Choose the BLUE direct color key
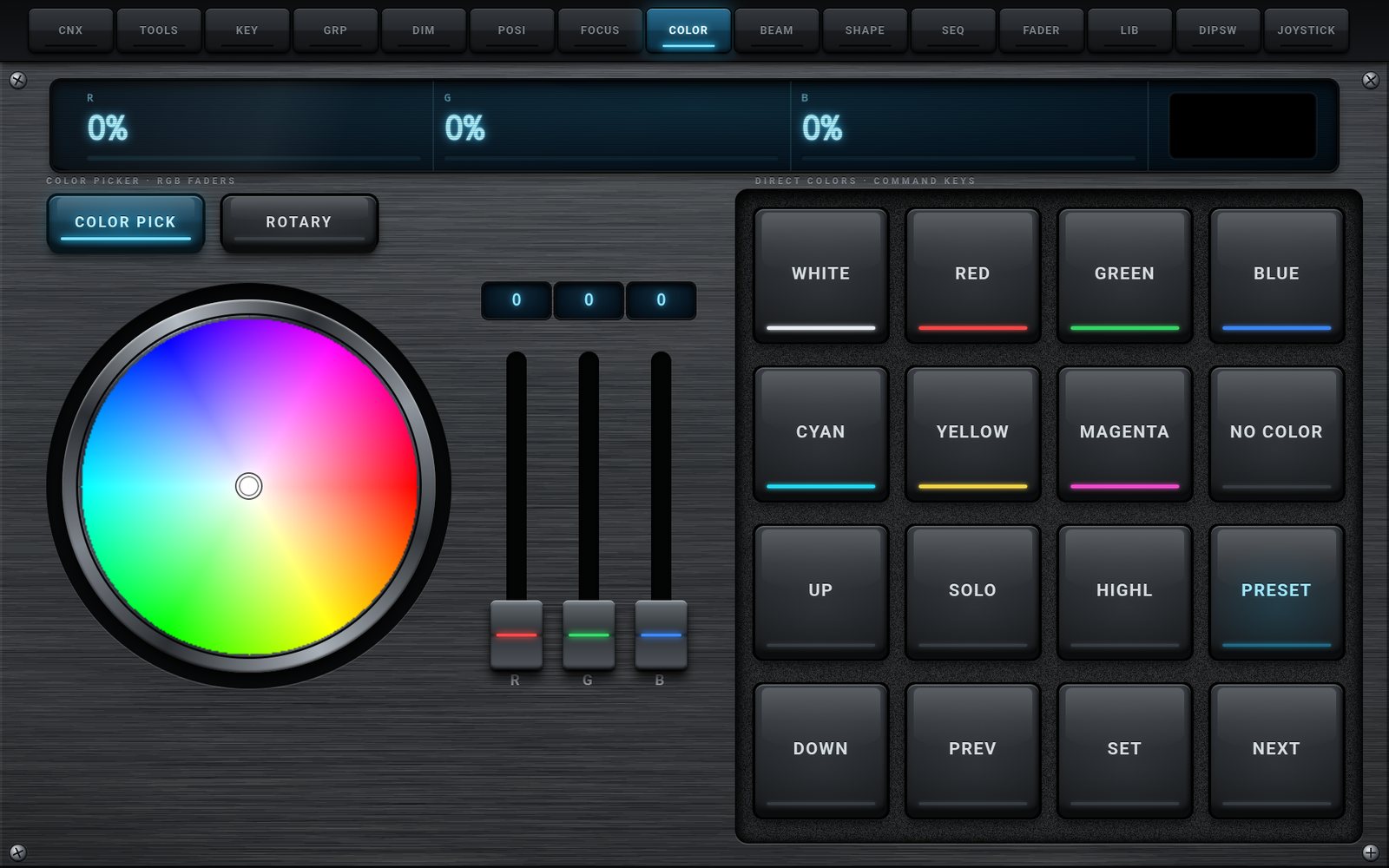The height and width of the screenshot is (868, 1389). pos(1276,275)
